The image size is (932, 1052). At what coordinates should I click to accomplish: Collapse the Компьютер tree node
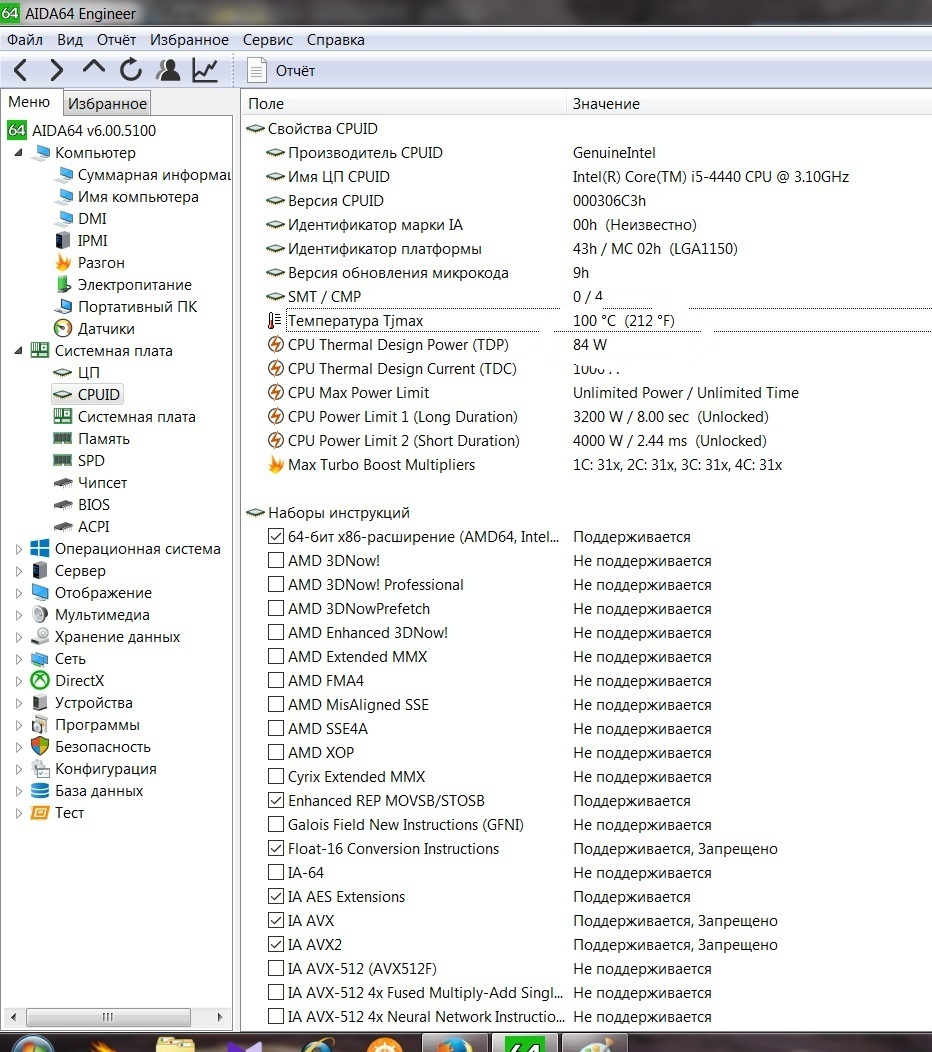[19, 153]
